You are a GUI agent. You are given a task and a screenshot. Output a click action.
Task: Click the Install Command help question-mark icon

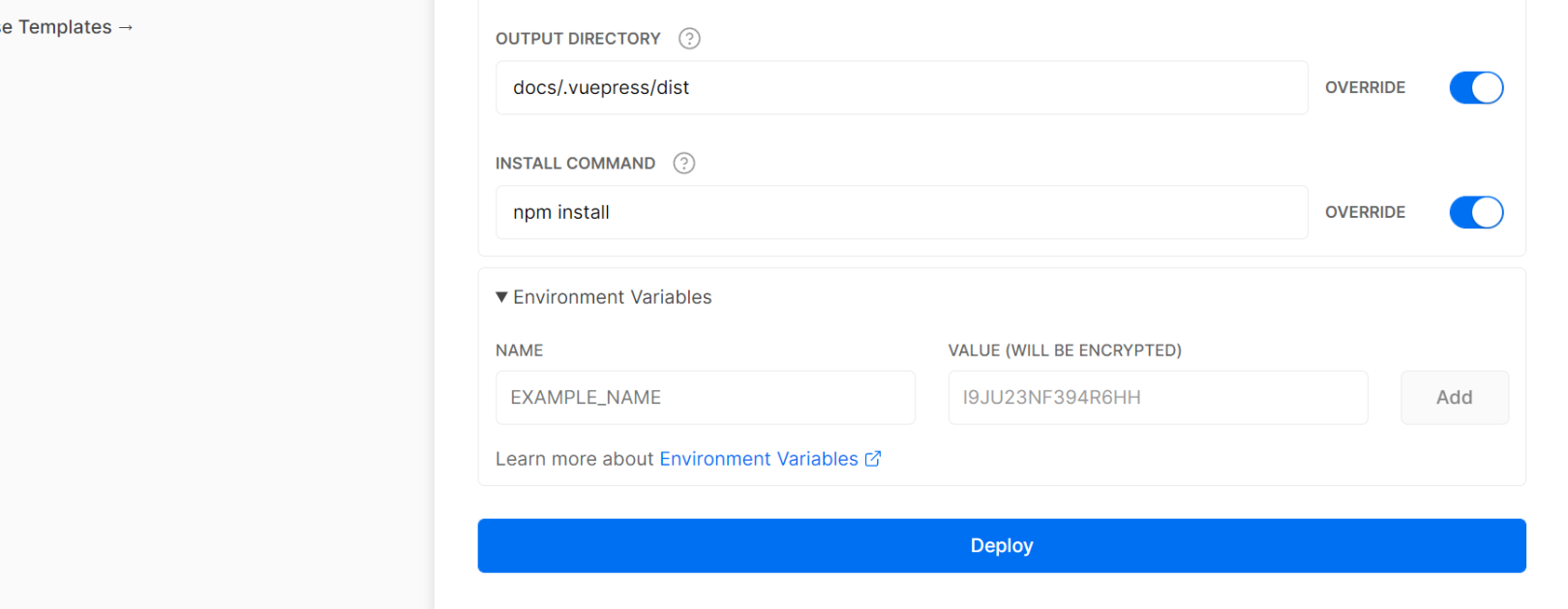pos(684,164)
